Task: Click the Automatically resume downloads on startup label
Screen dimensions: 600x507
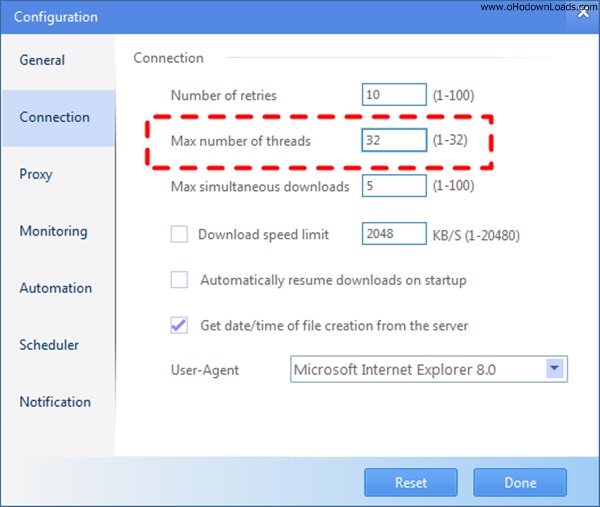Action: pos(333,280)
